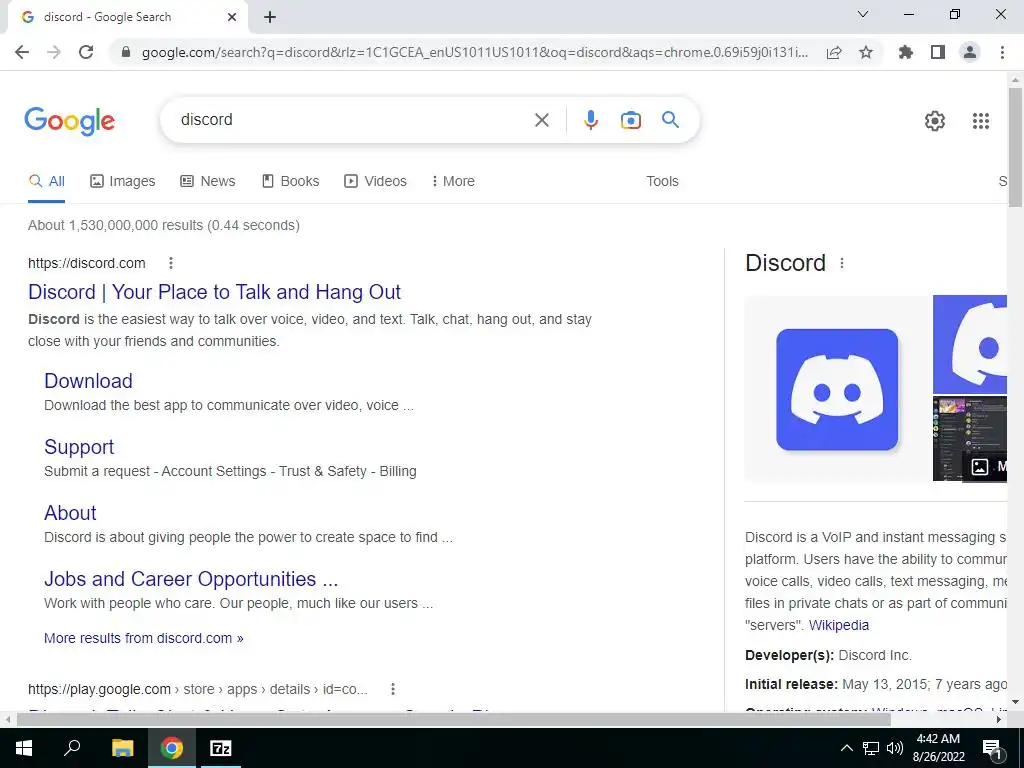Open the notification center icon
The image size is (1024, 768).
coord(992,750)
